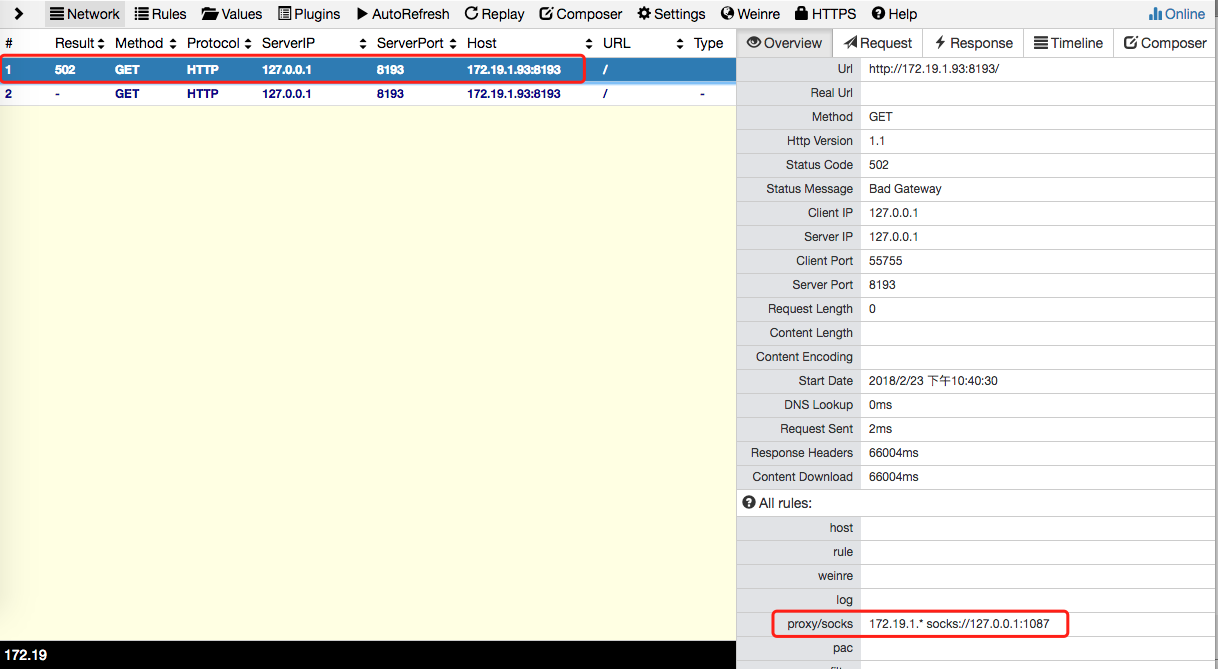The image size is (1218, 669).
Task: Enable AutoRefresh for the request list
Action: (x=403, y=13)
